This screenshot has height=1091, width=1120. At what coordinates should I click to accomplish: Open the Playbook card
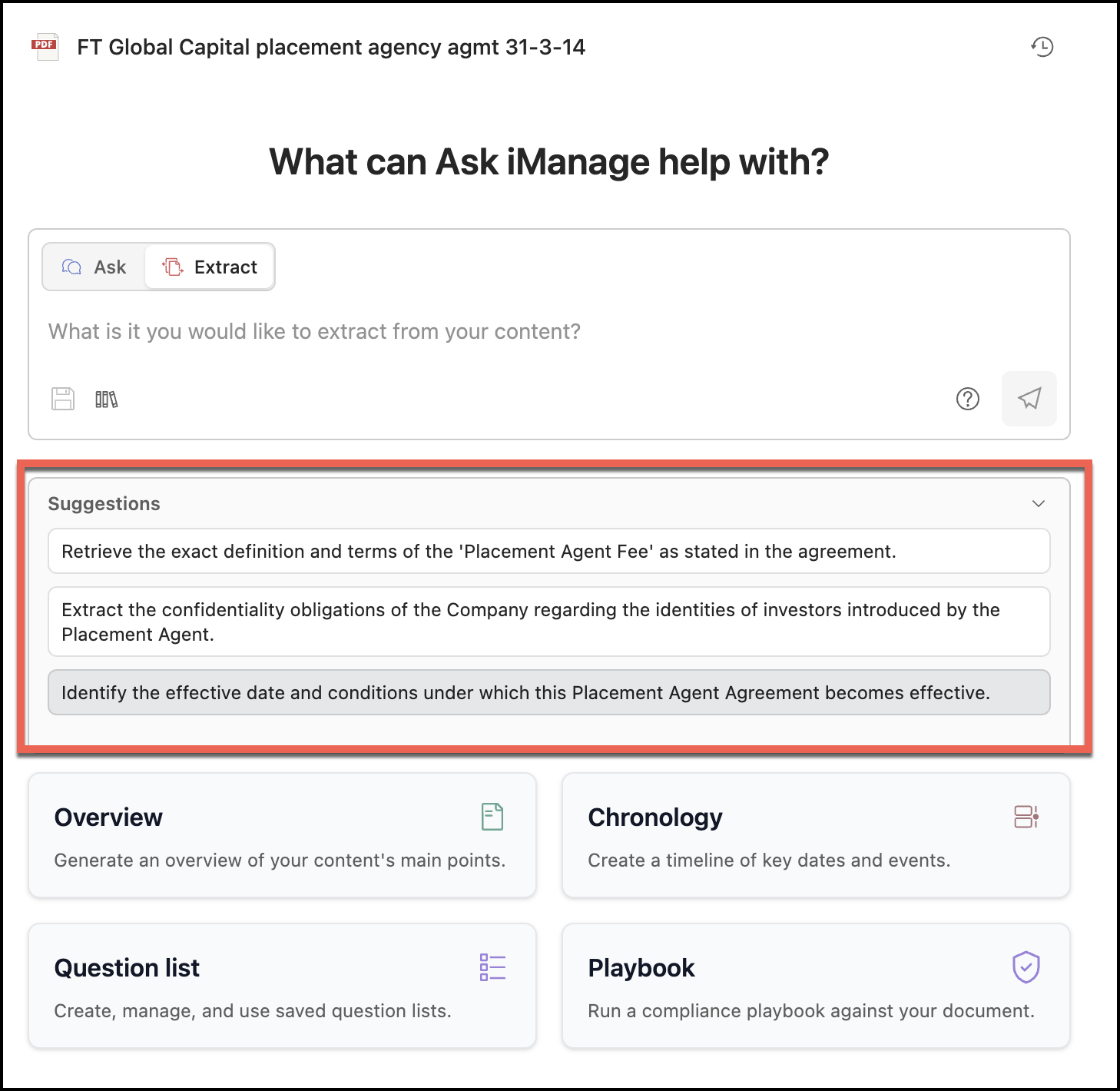pyautogui.click(x=816, y=986)
